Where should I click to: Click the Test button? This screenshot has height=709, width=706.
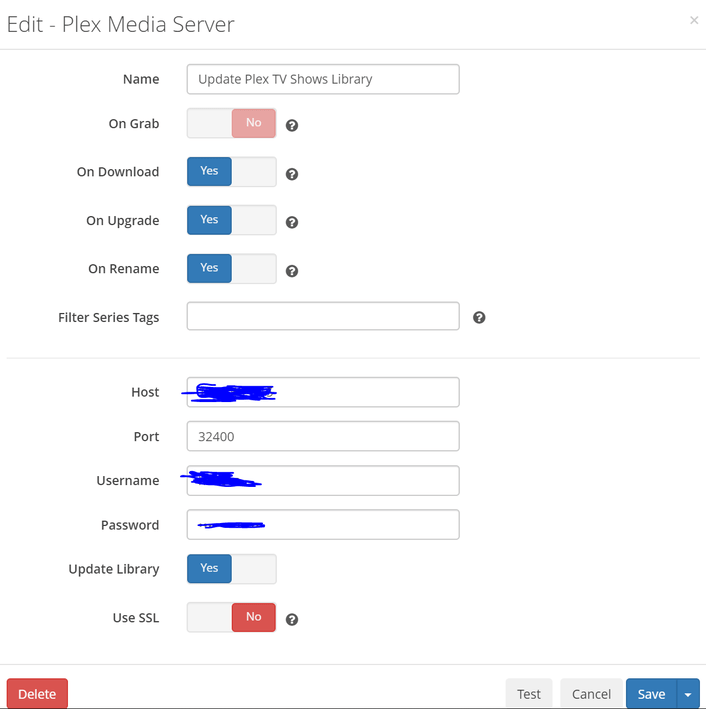coord(529,694)
